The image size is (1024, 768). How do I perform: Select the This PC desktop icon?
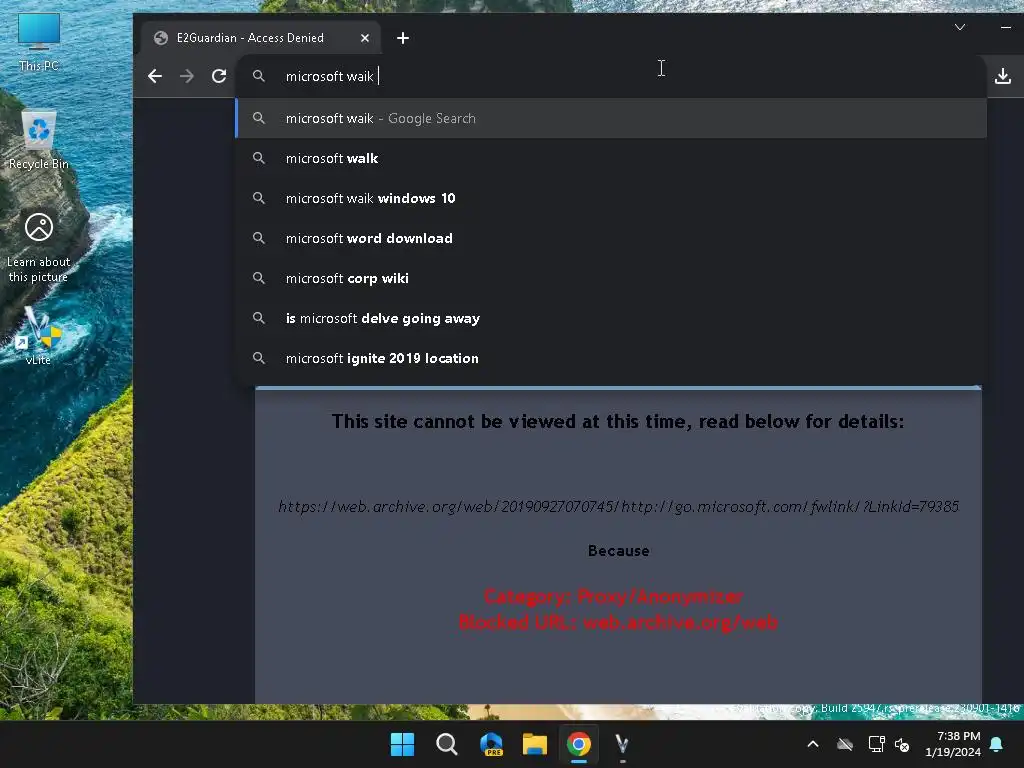[39, 42]
